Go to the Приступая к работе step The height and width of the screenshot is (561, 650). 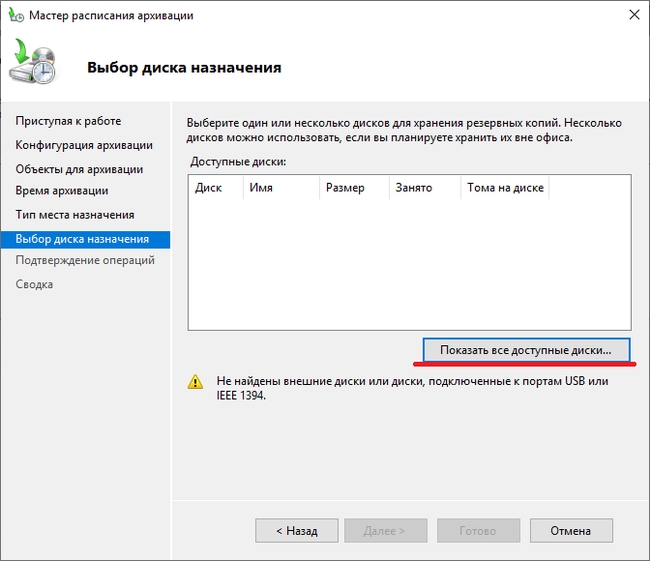tap(68, 121)
